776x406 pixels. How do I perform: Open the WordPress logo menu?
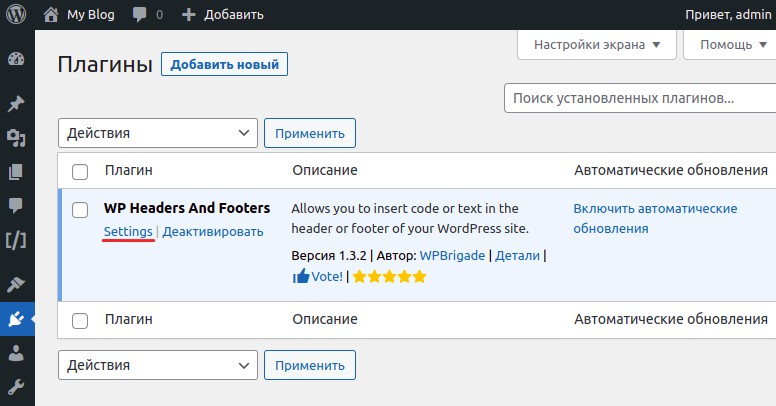coord(16,14)
